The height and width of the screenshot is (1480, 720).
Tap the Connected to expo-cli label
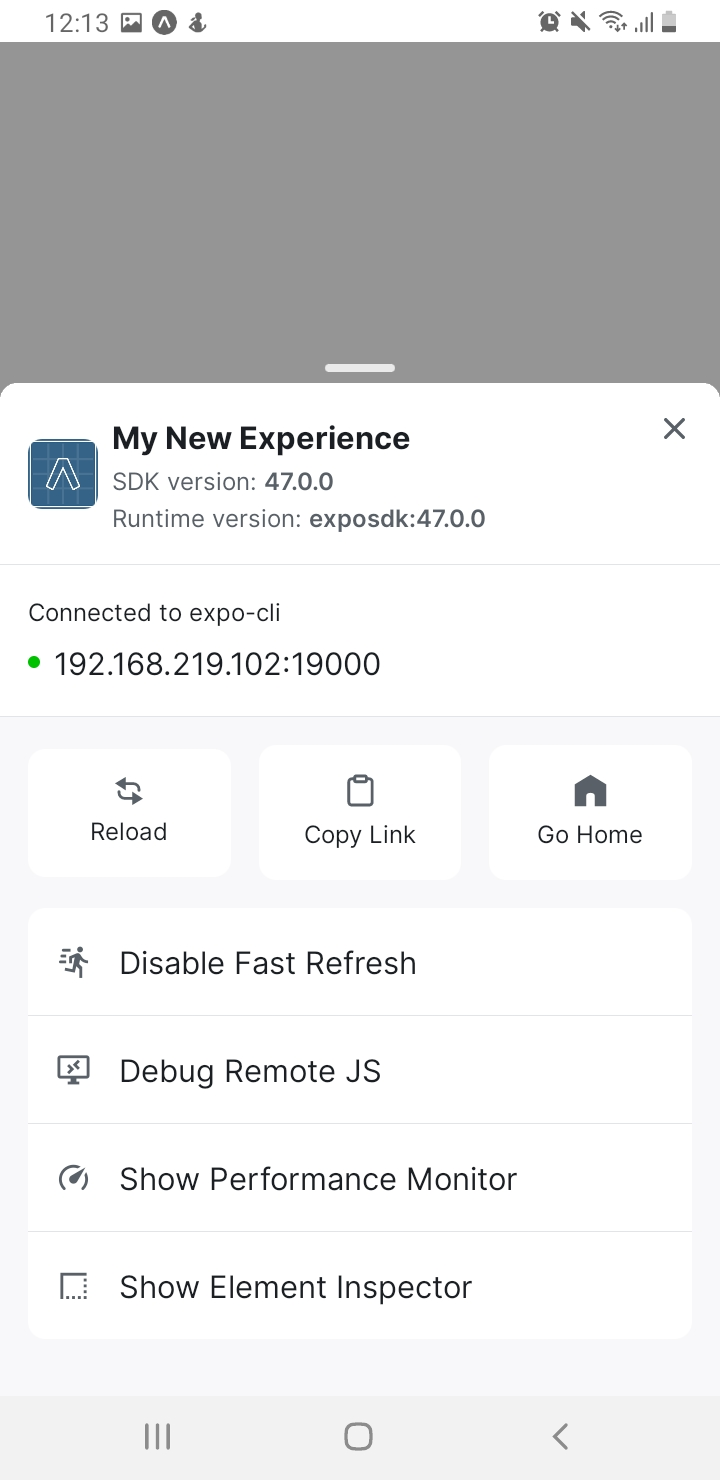(x=154, y=613)
